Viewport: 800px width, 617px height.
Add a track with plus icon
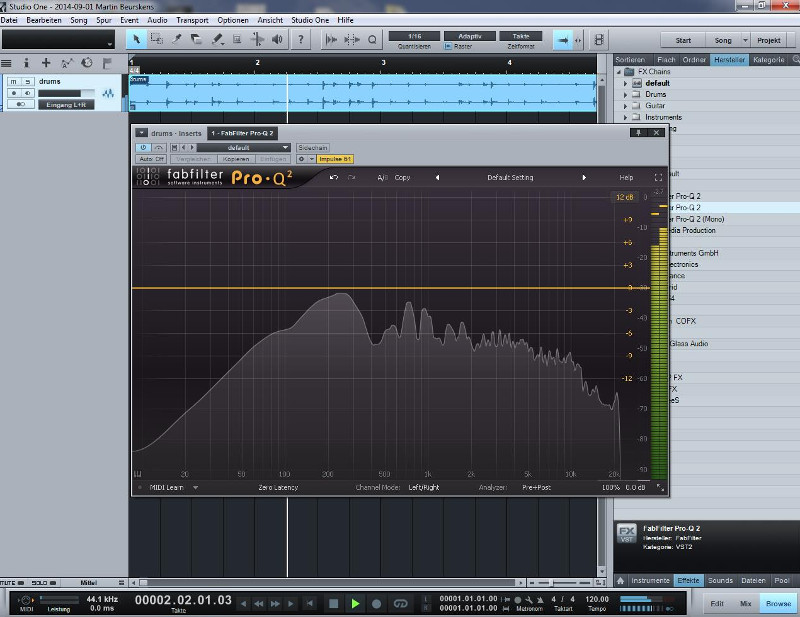[46, 63]
